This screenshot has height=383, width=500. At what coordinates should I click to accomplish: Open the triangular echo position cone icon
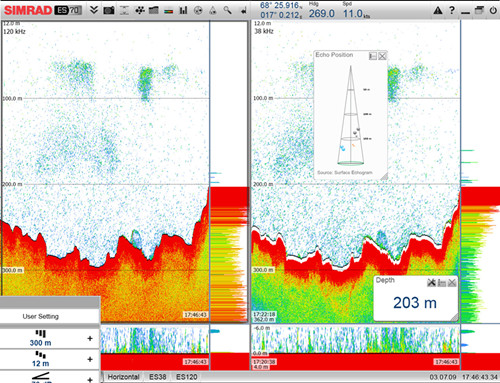coord(212,11)
